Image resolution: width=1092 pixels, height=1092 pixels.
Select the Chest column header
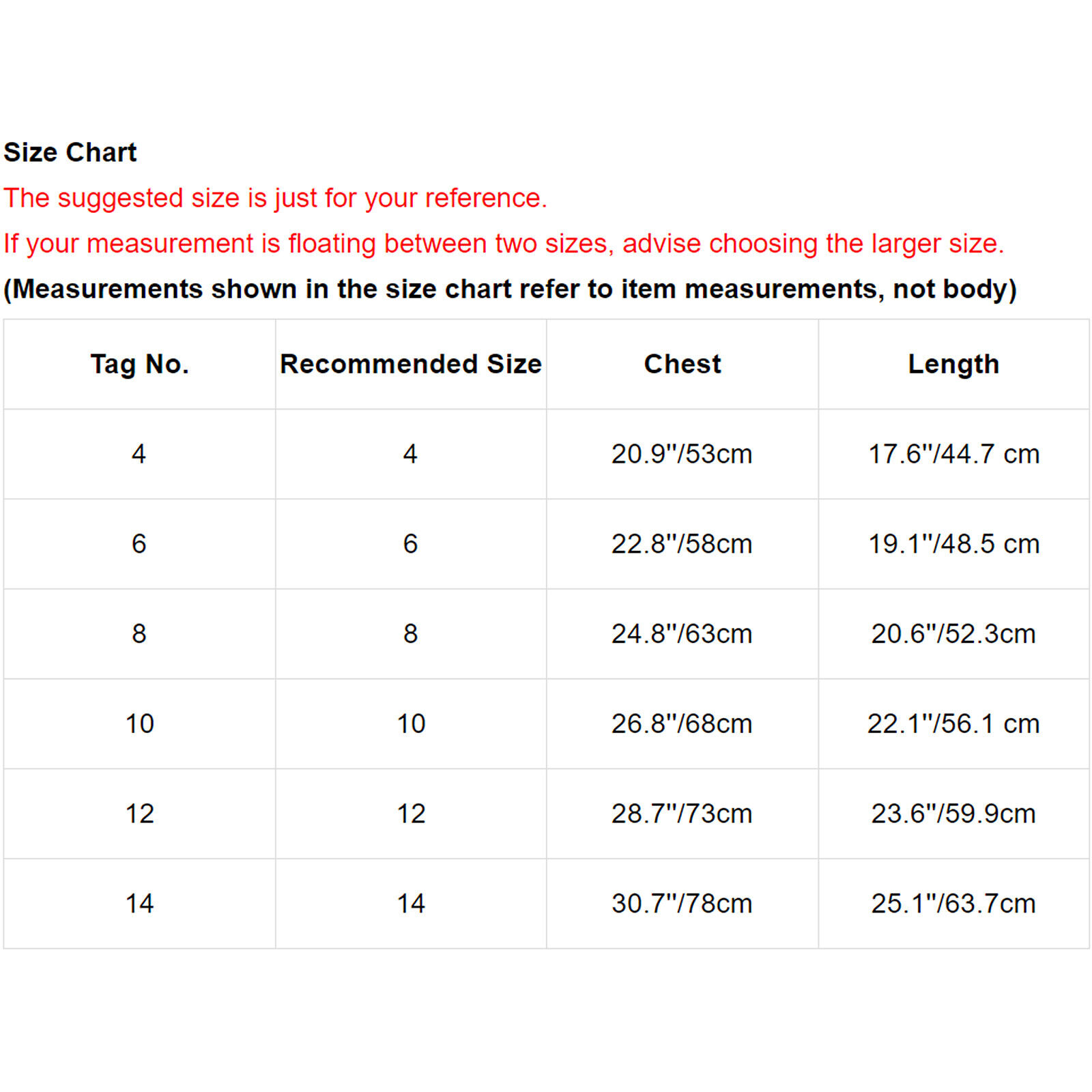pyautogui.click(x=682, y=364)
